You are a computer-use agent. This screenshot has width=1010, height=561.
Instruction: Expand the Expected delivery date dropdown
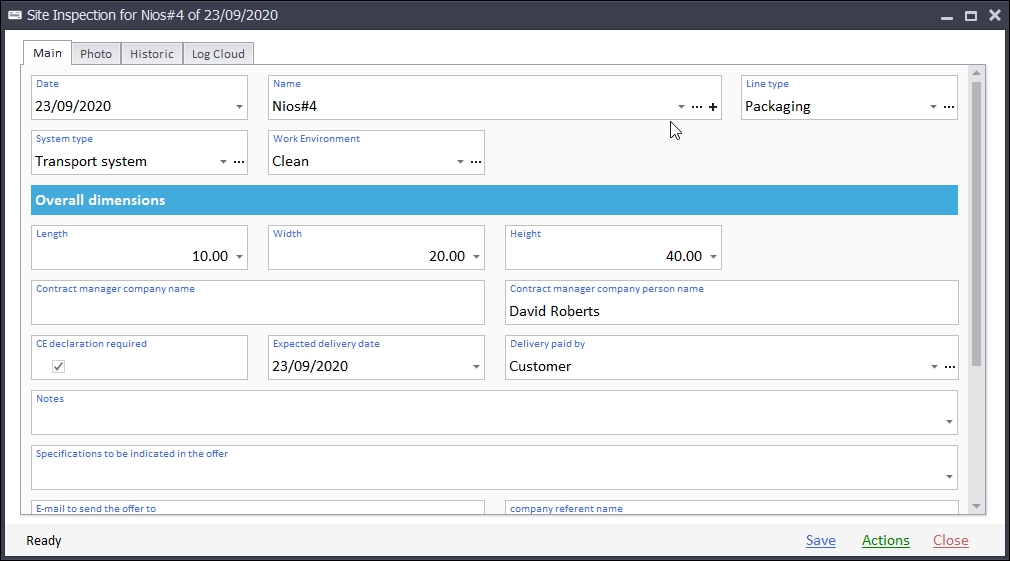point(476,367)
